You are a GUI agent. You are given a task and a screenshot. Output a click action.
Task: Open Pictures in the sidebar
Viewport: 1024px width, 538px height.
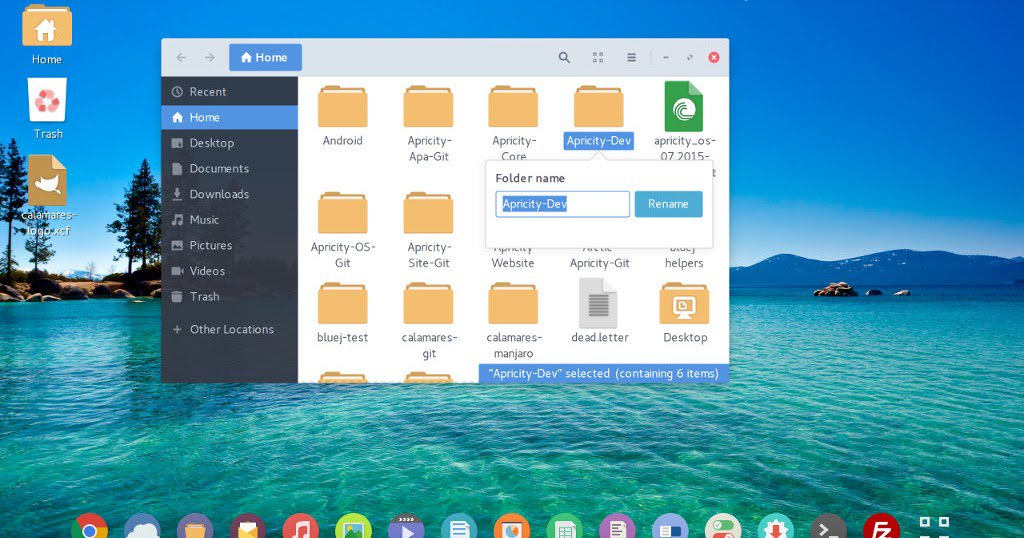(229, 245)
